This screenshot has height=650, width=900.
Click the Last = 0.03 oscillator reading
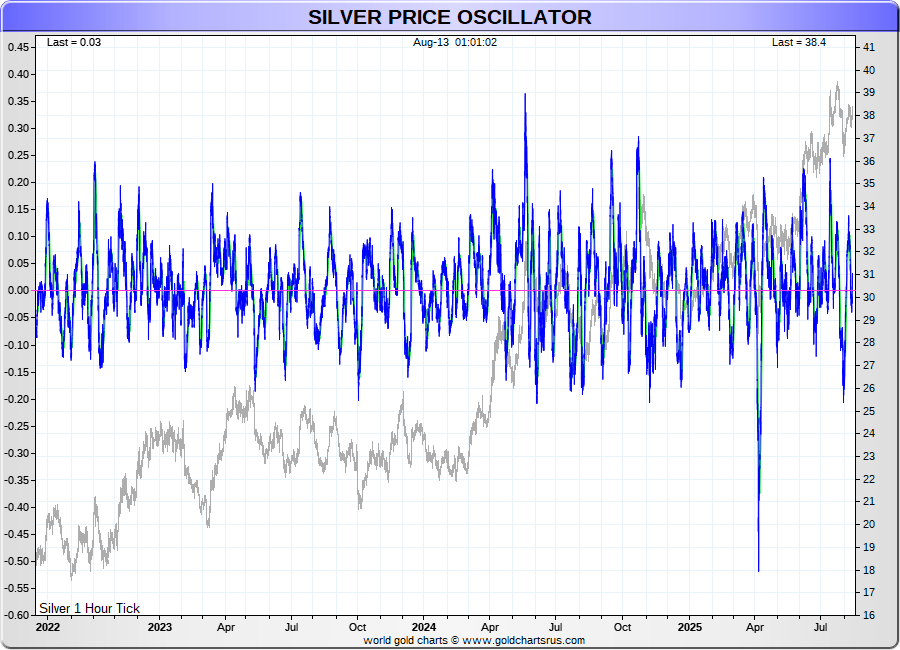73,42
